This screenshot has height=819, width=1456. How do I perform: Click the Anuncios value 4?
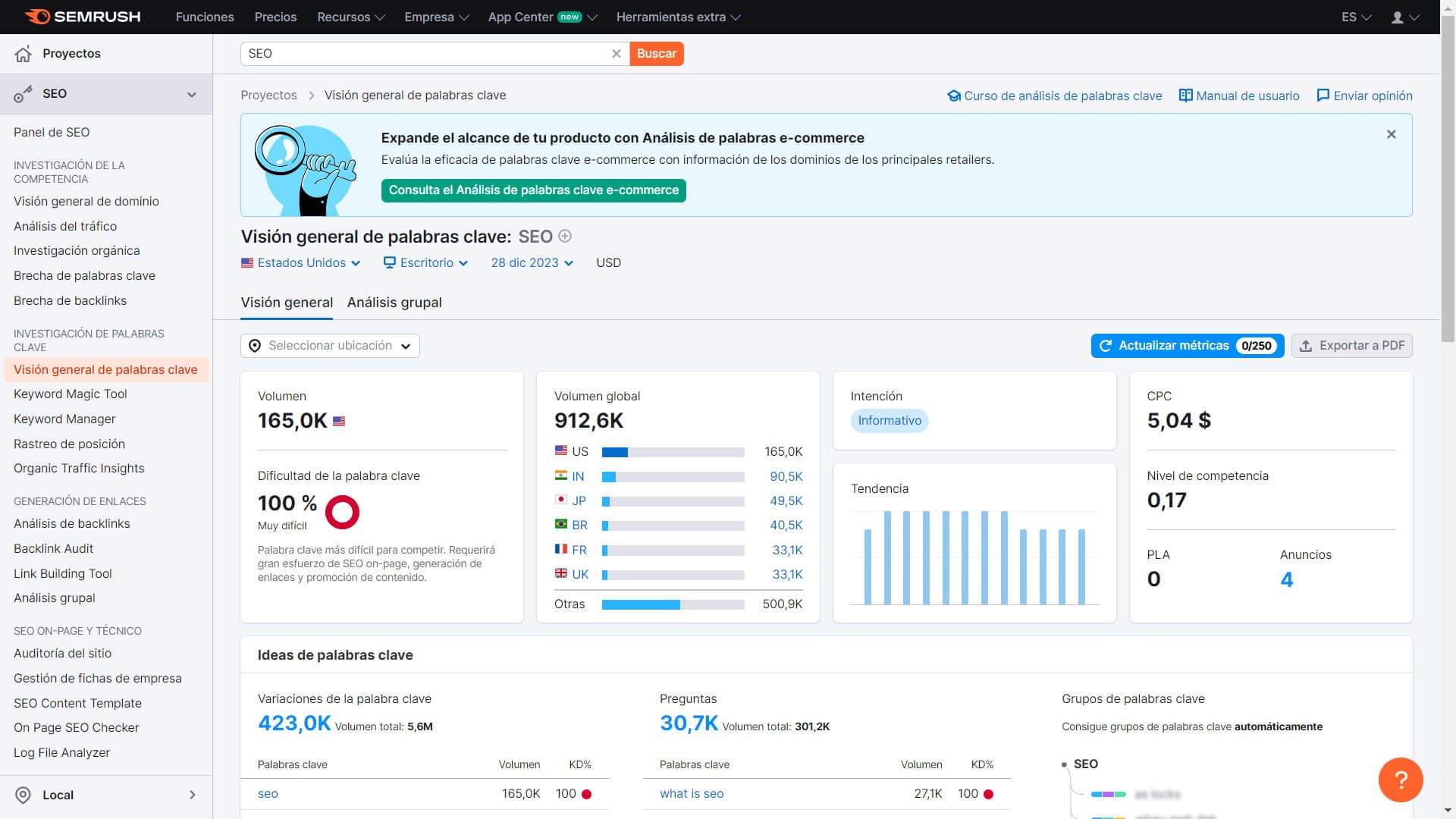pyautogui.click(x=1287, y=580)
